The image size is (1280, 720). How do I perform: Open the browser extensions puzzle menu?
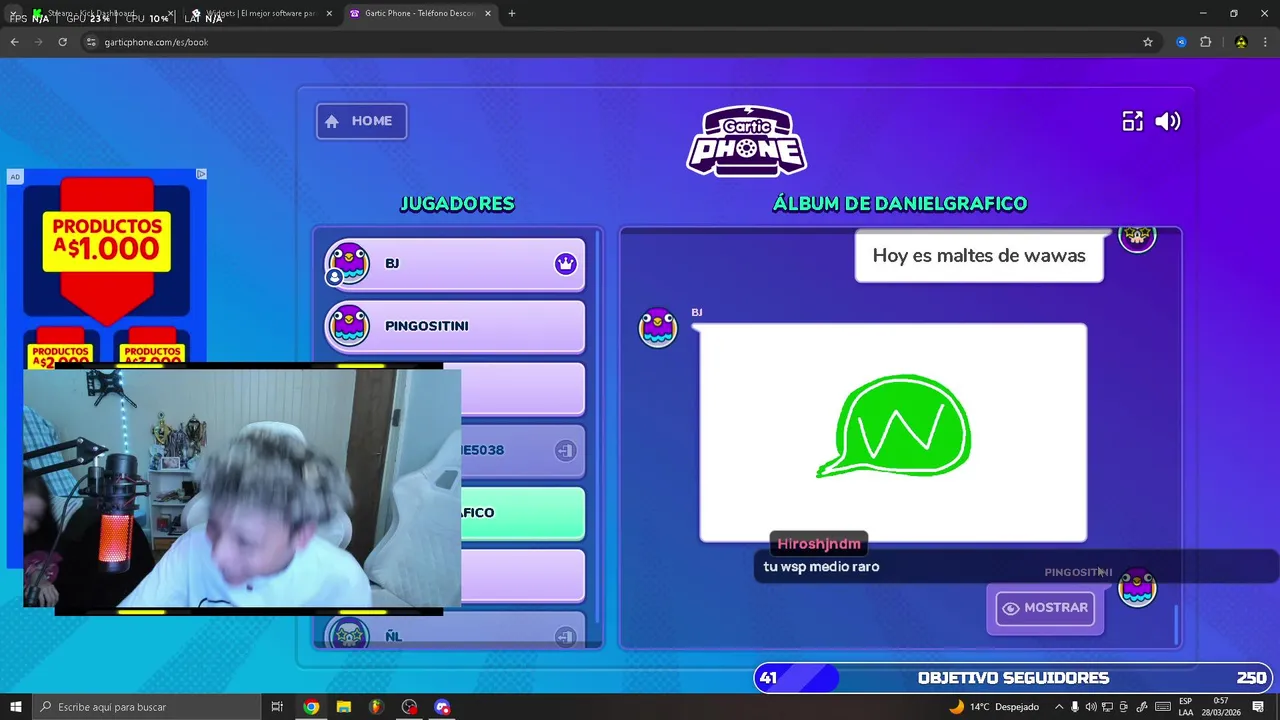(1205, 42)
